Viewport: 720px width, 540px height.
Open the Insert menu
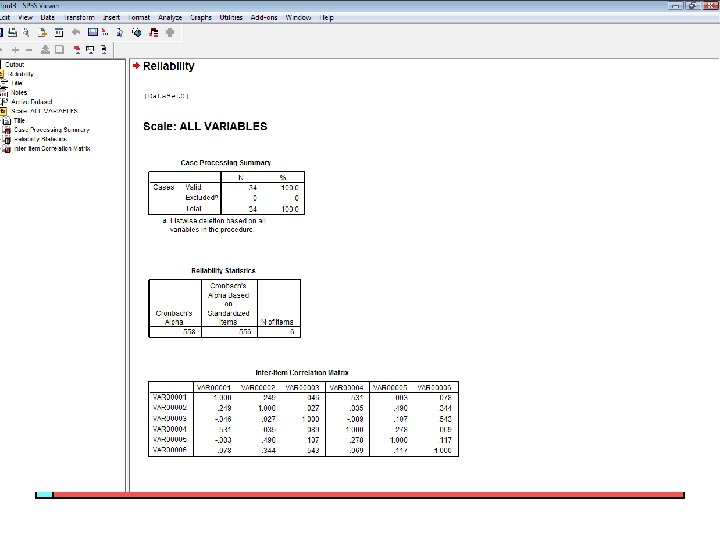(111, 17)
